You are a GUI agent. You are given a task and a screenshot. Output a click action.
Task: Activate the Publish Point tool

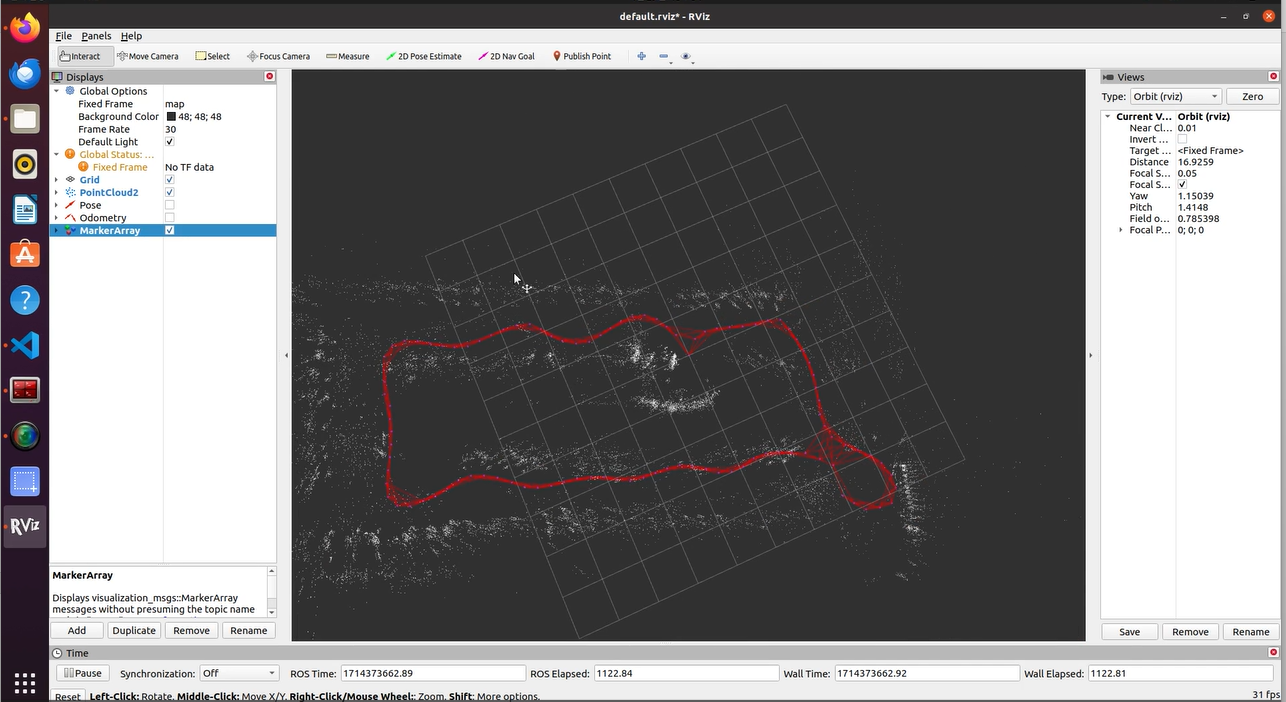click(582, 56)
